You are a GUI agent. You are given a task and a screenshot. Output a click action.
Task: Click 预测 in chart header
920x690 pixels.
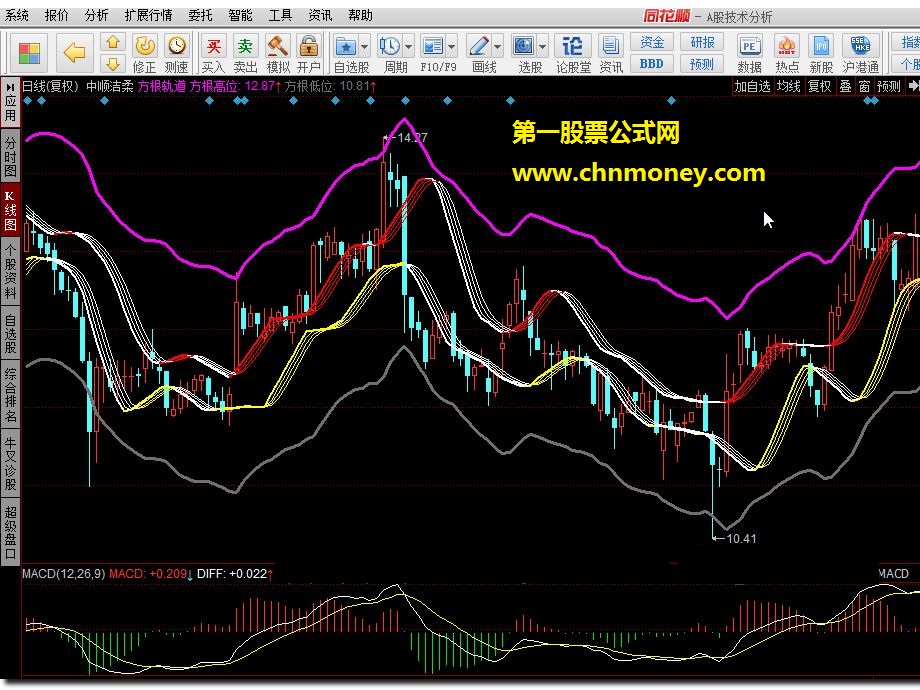[x=888, y=86]
